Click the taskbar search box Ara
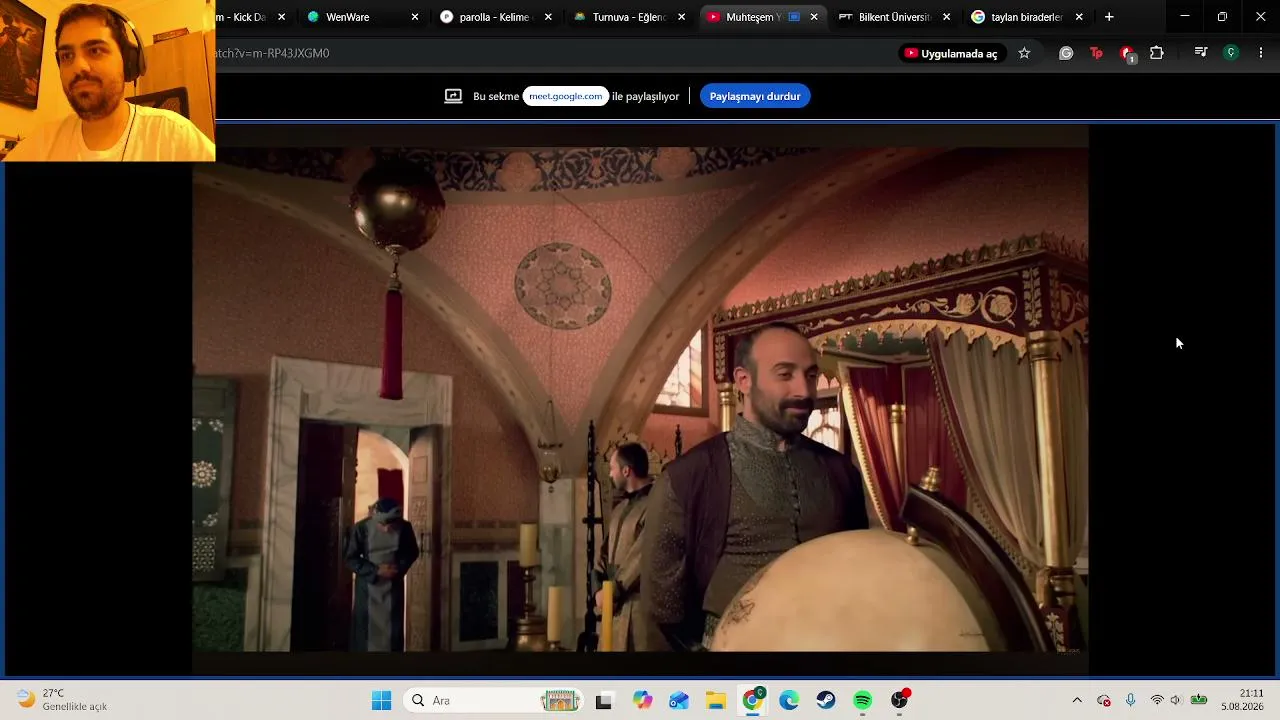This screenshot has height=720, width=1280. (493, 701)
